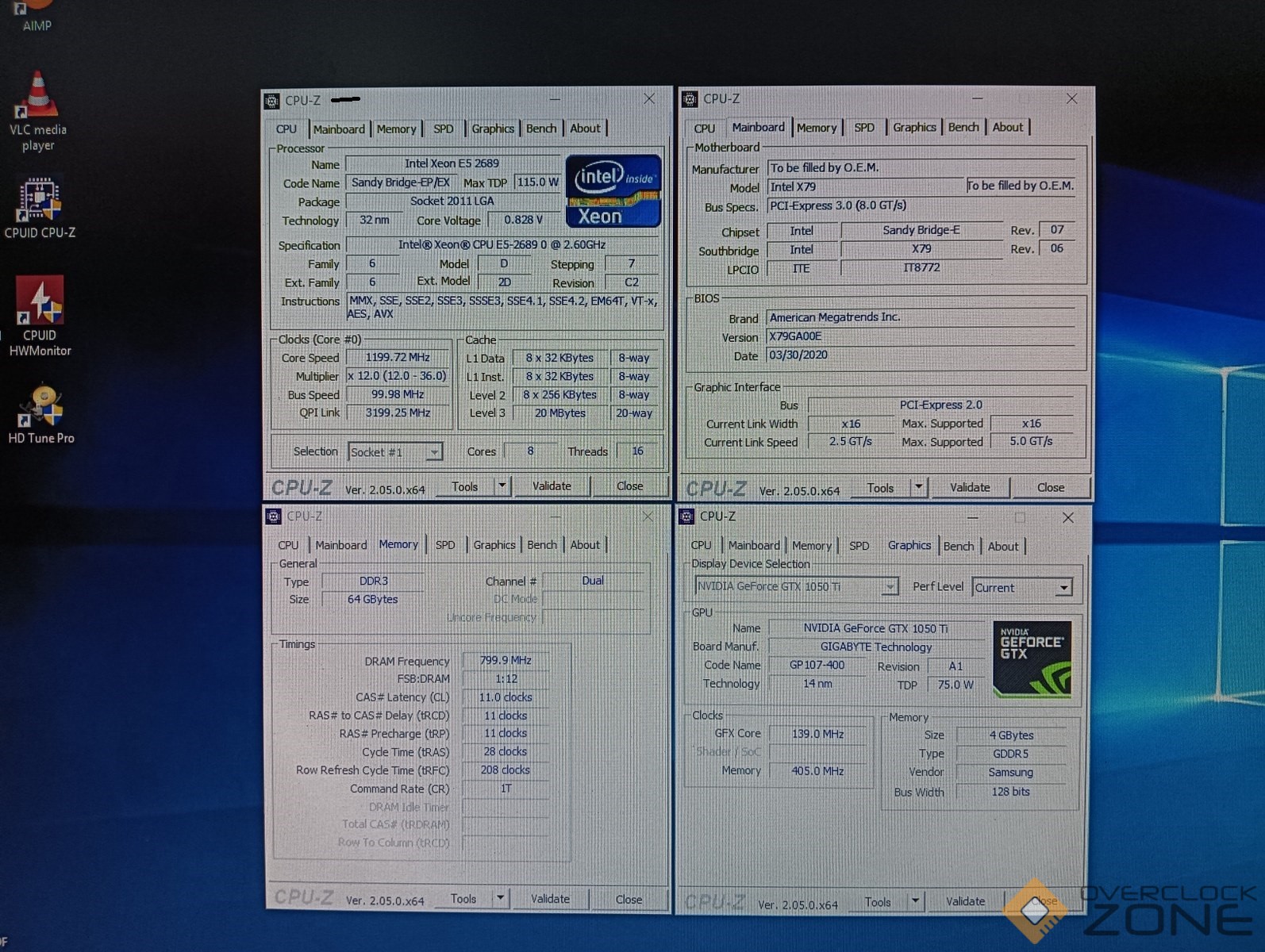Click the Level 3 cache value 20 MBytes

[x=559, y=413]
